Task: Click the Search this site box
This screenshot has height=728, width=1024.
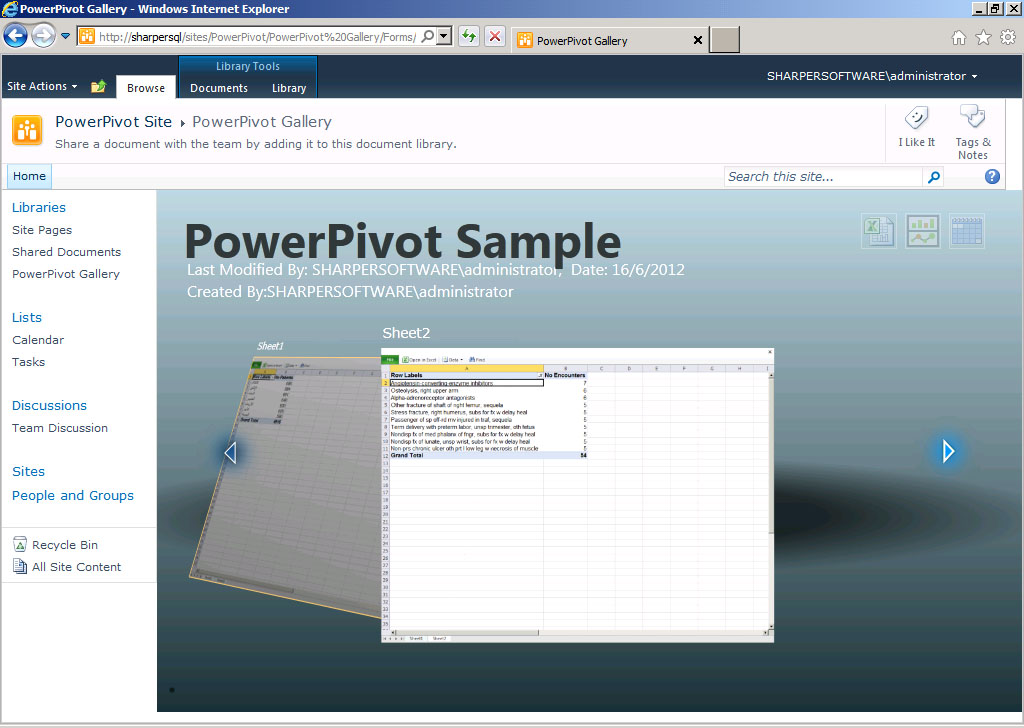Action: coord(823,177)
